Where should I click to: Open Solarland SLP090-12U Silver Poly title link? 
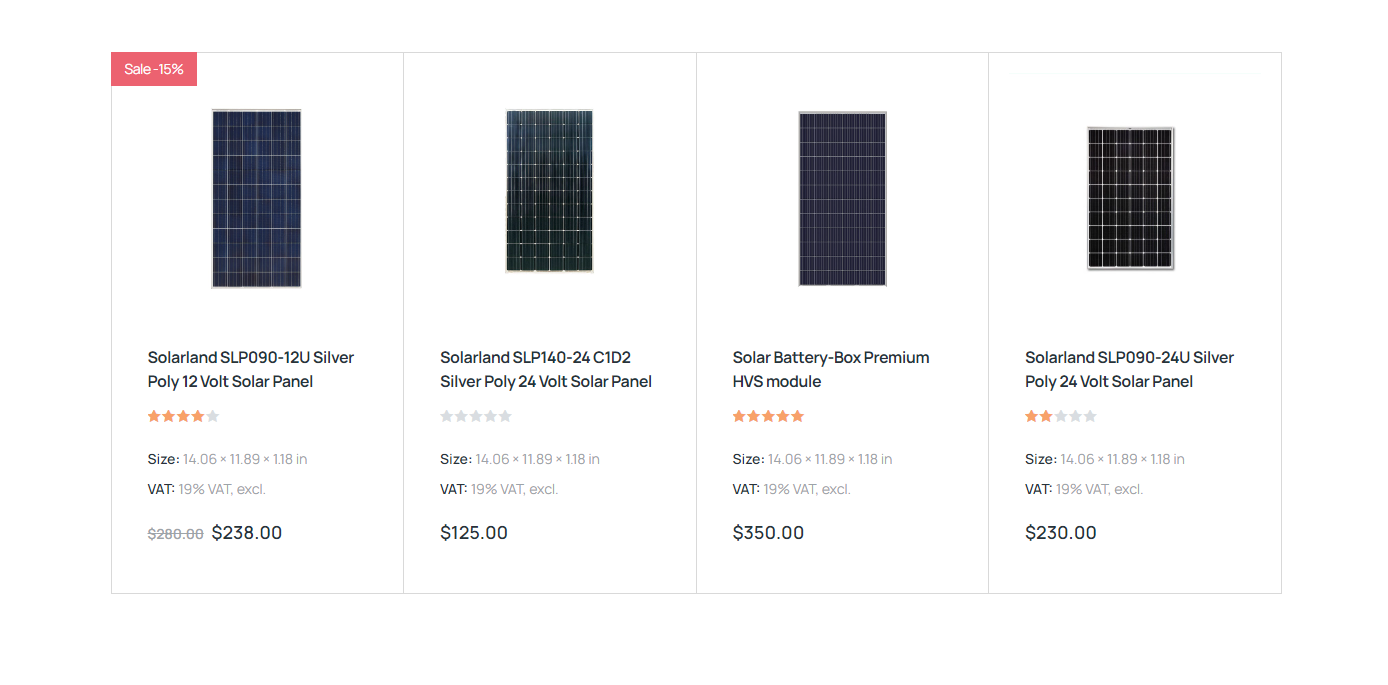tap(251, 369)
